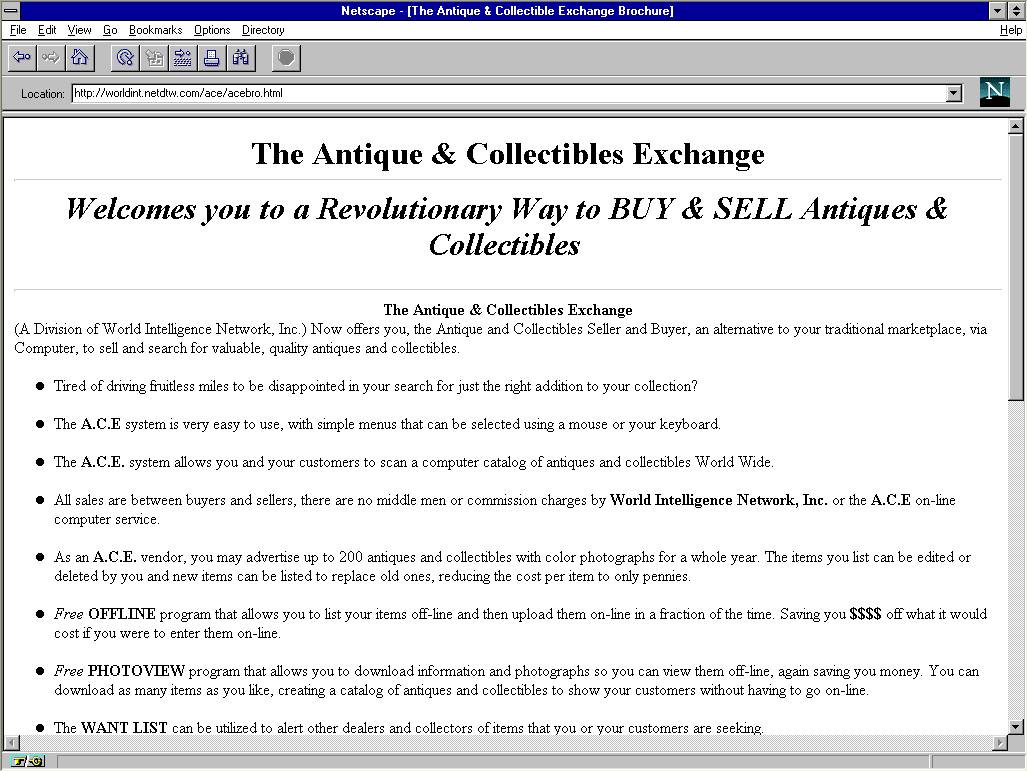Click the horizontal scrollbar right arrow
This screenshot has width=1027, height=771.
coord(999,742)
